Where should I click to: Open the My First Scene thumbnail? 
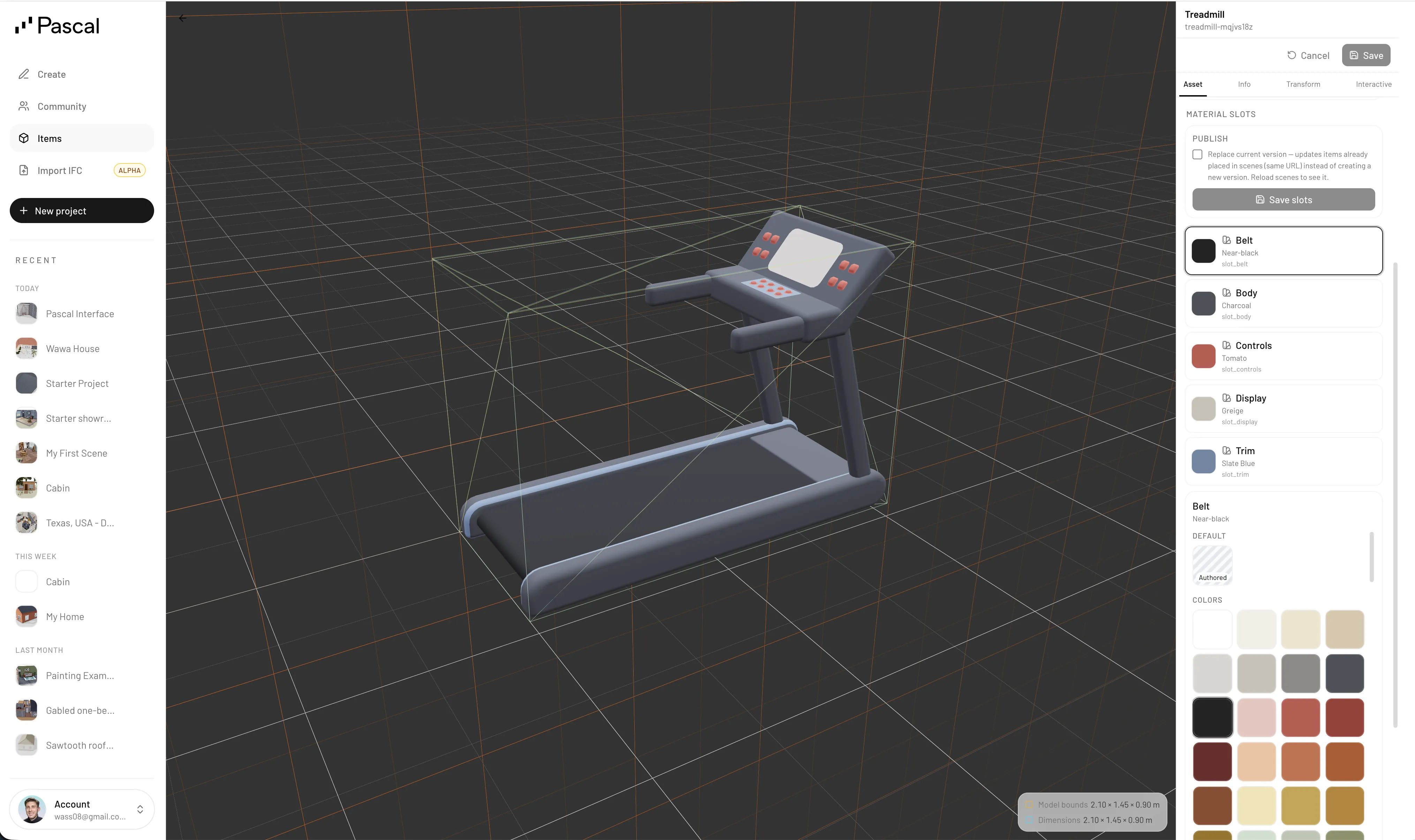click(x=27, y=453)
